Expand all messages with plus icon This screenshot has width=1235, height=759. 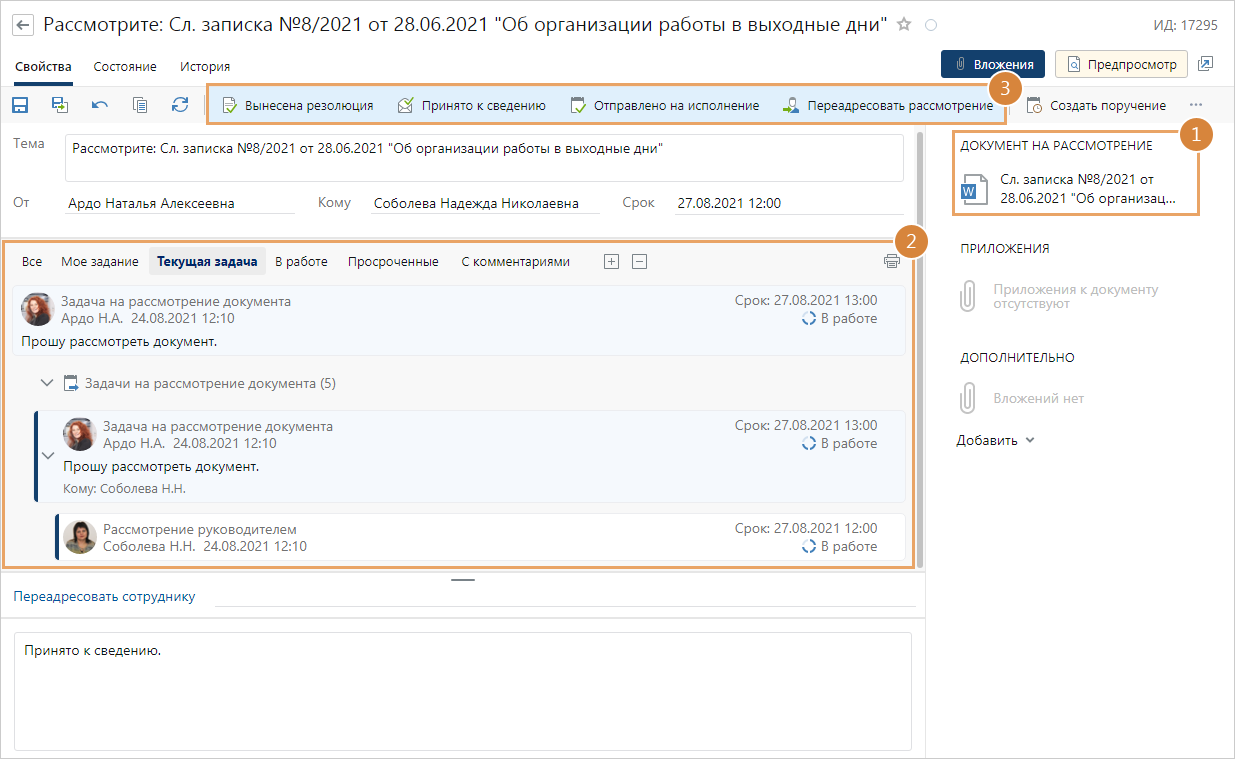(612, 261)
